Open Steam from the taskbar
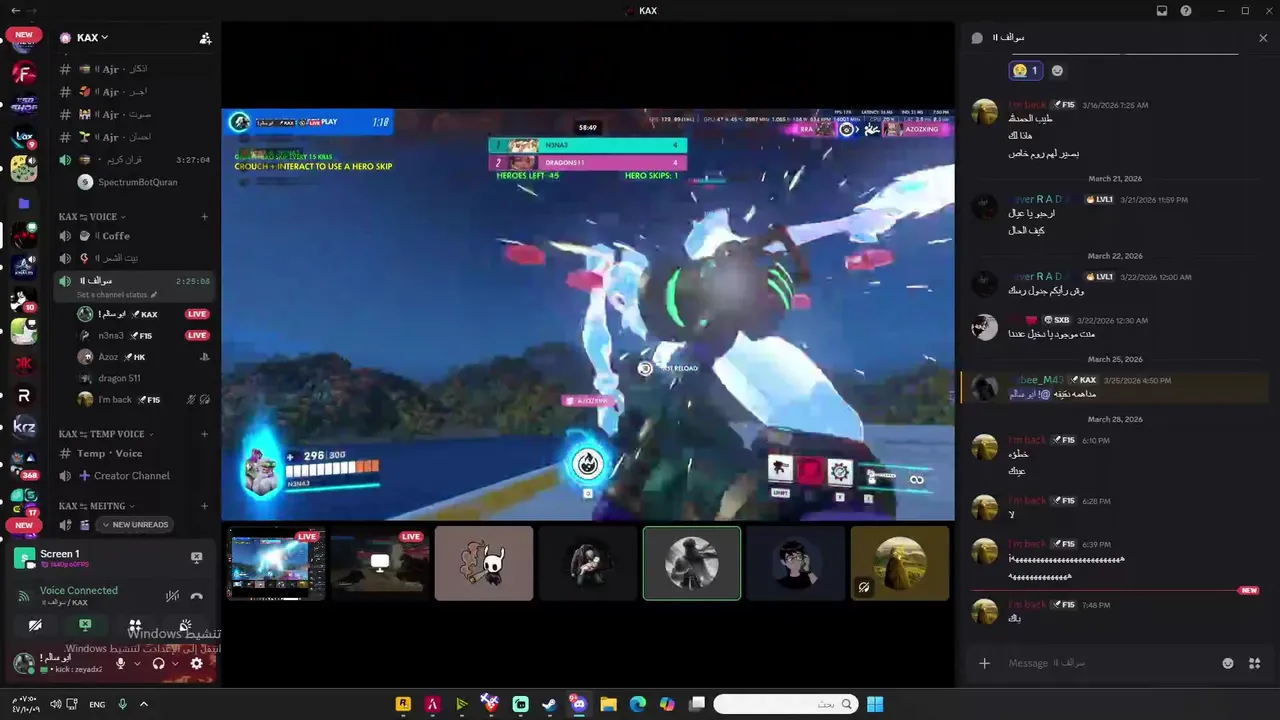The width and height of the screenshot is (1280, 720). 549,704
